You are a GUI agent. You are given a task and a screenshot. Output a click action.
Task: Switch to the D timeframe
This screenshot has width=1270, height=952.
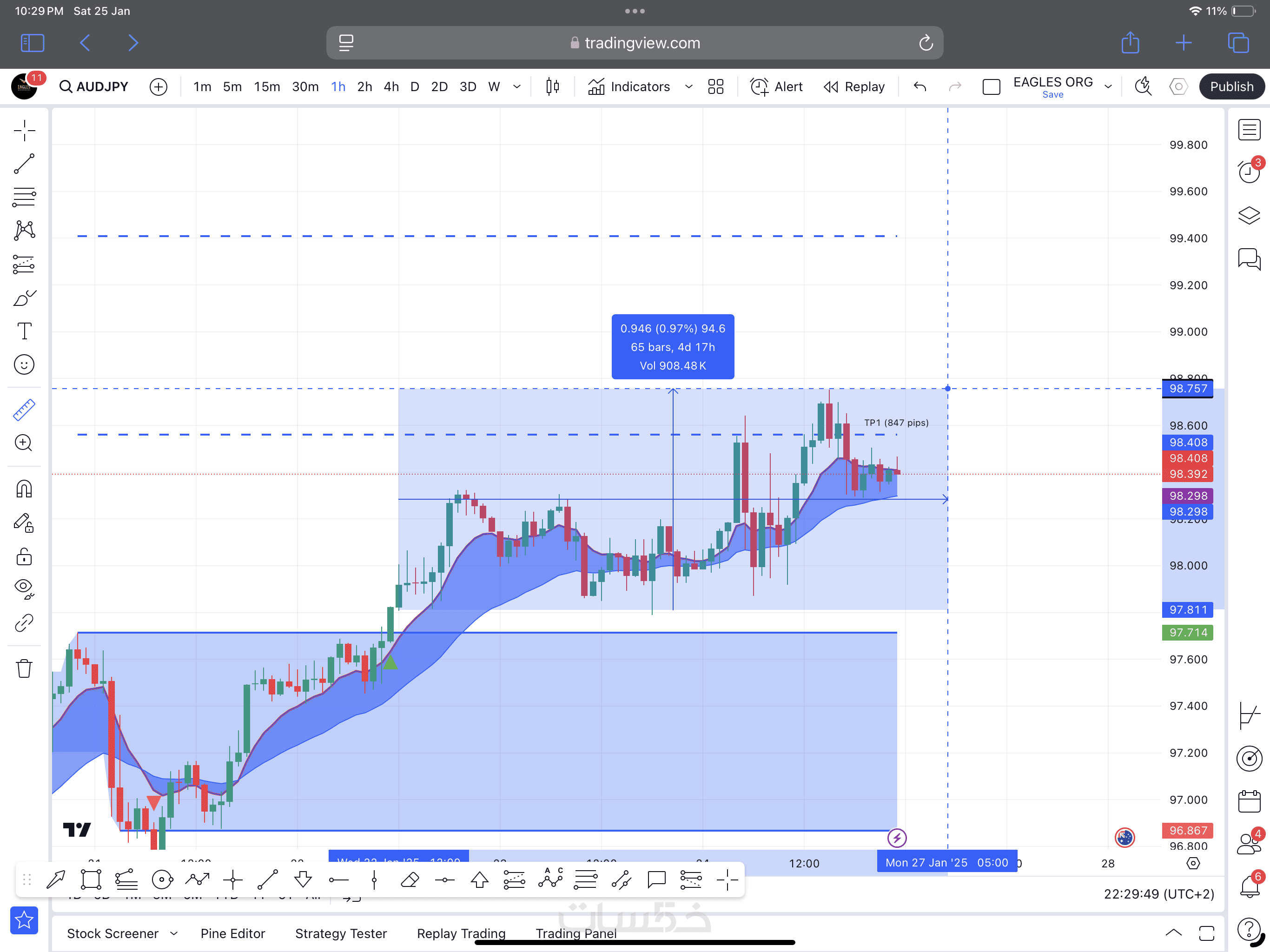pyautogui.click(x=415, y=87)
